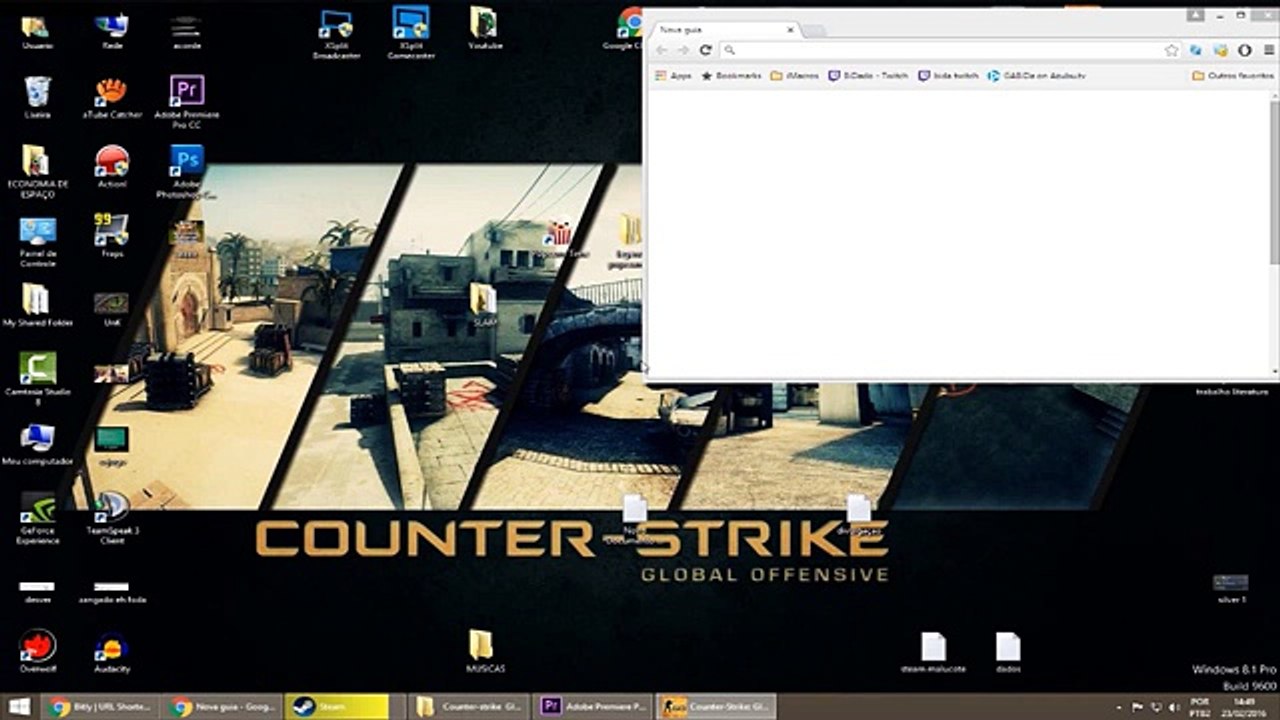Launch the Adobe Photoshop shortcut
Screen dimensions: 1280x720
tap(187, 171)
